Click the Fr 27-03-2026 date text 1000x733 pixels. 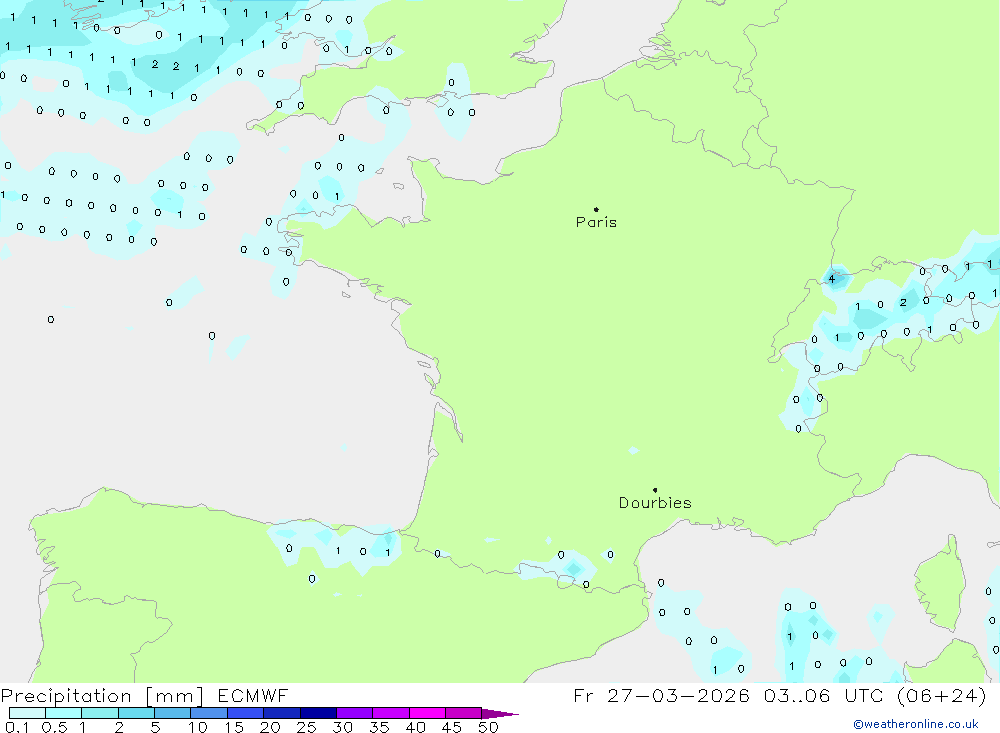point(661,695)
